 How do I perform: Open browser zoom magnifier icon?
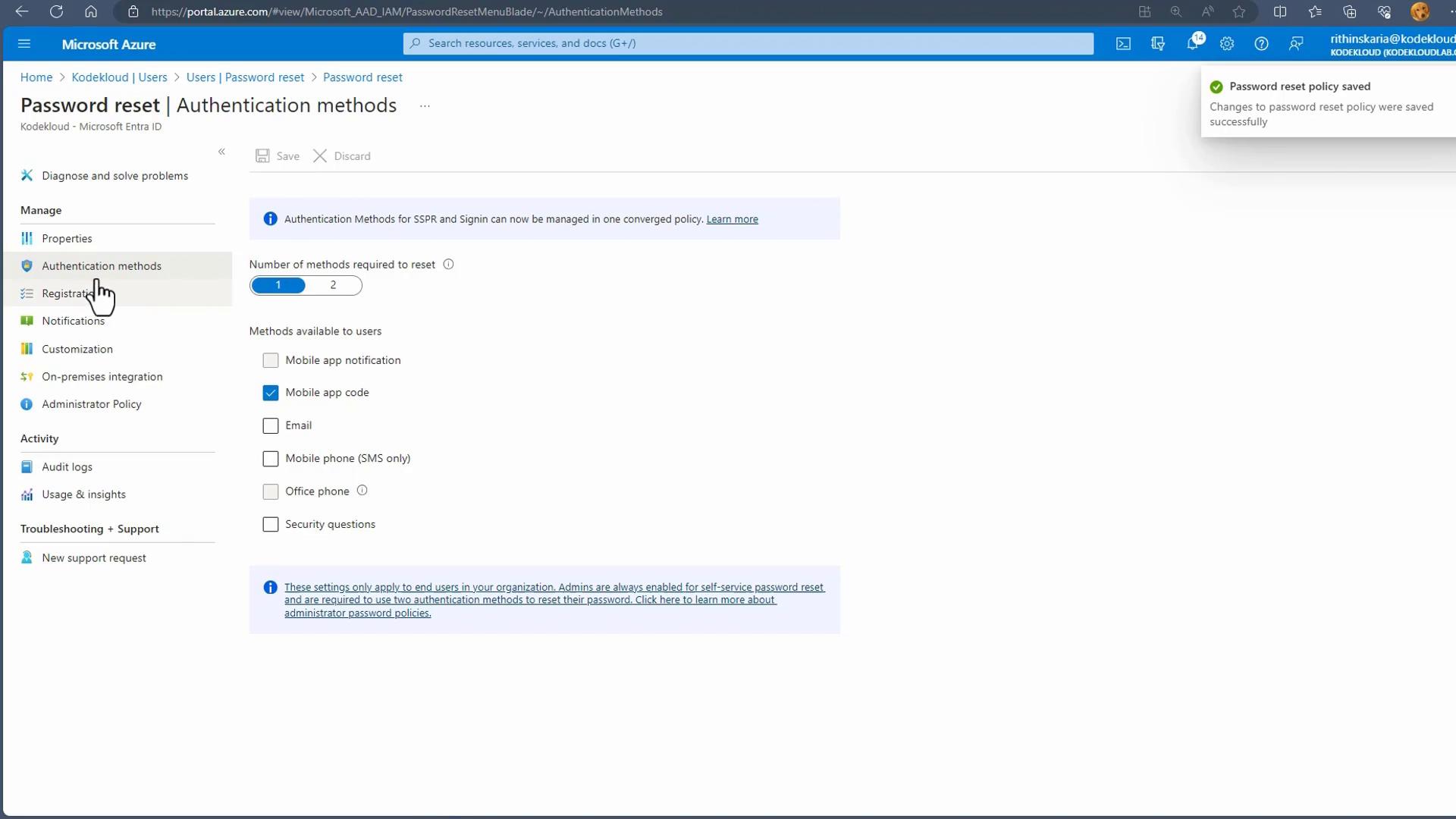tap(1176, 11)
